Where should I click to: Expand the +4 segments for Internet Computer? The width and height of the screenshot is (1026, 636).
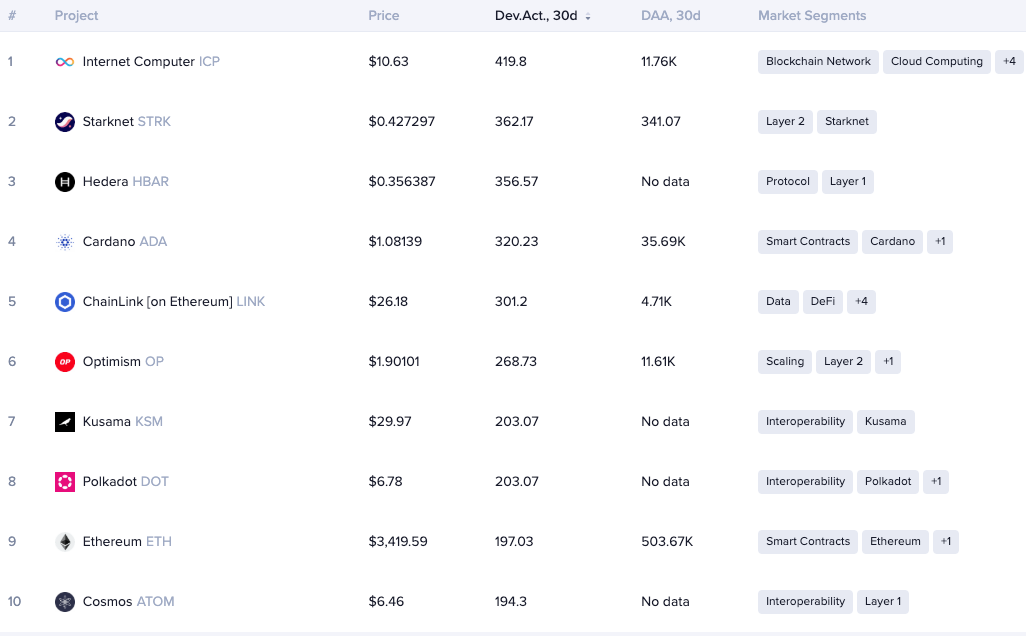click(1009, 62)
